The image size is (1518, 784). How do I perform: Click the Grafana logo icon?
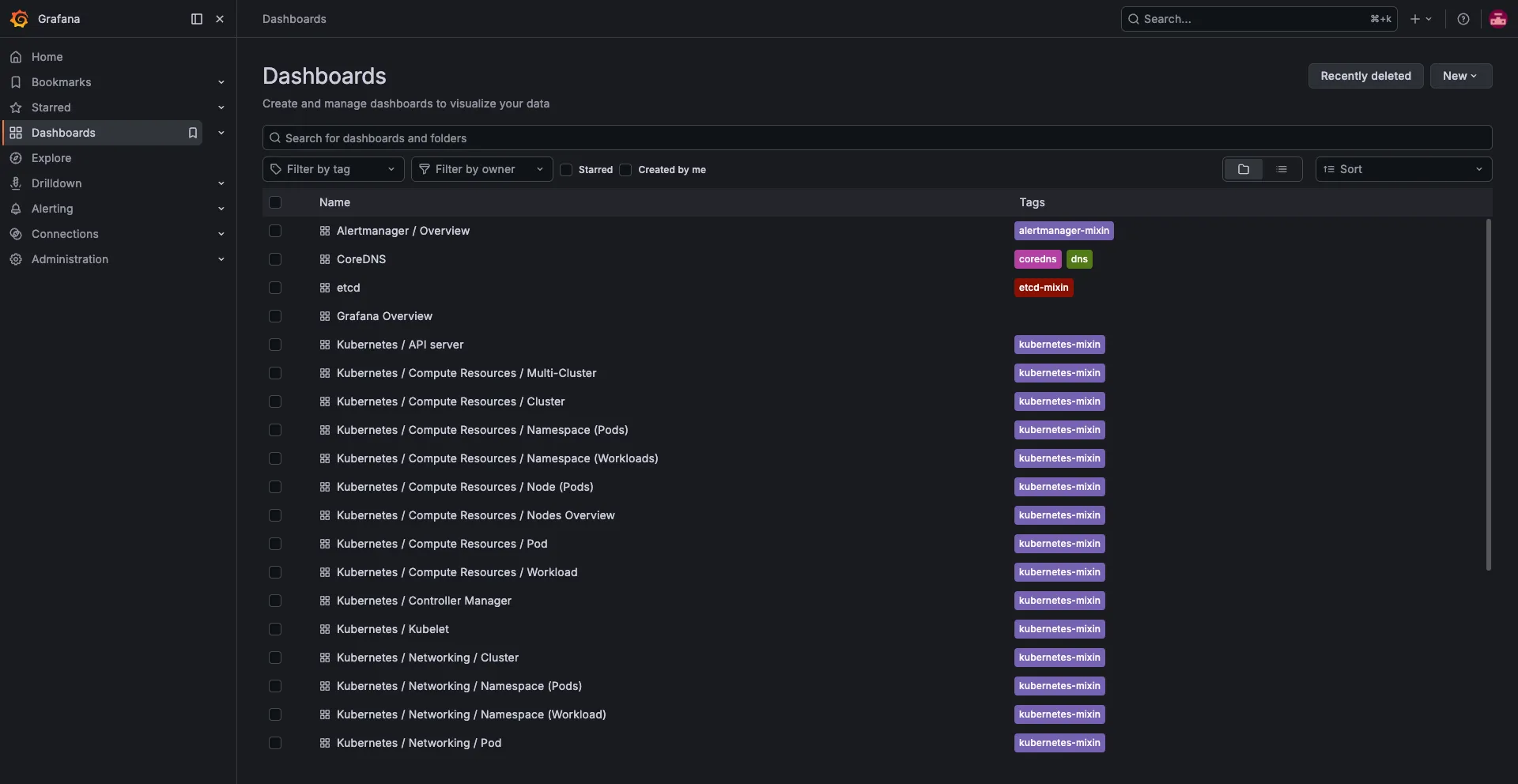(20, 19)
